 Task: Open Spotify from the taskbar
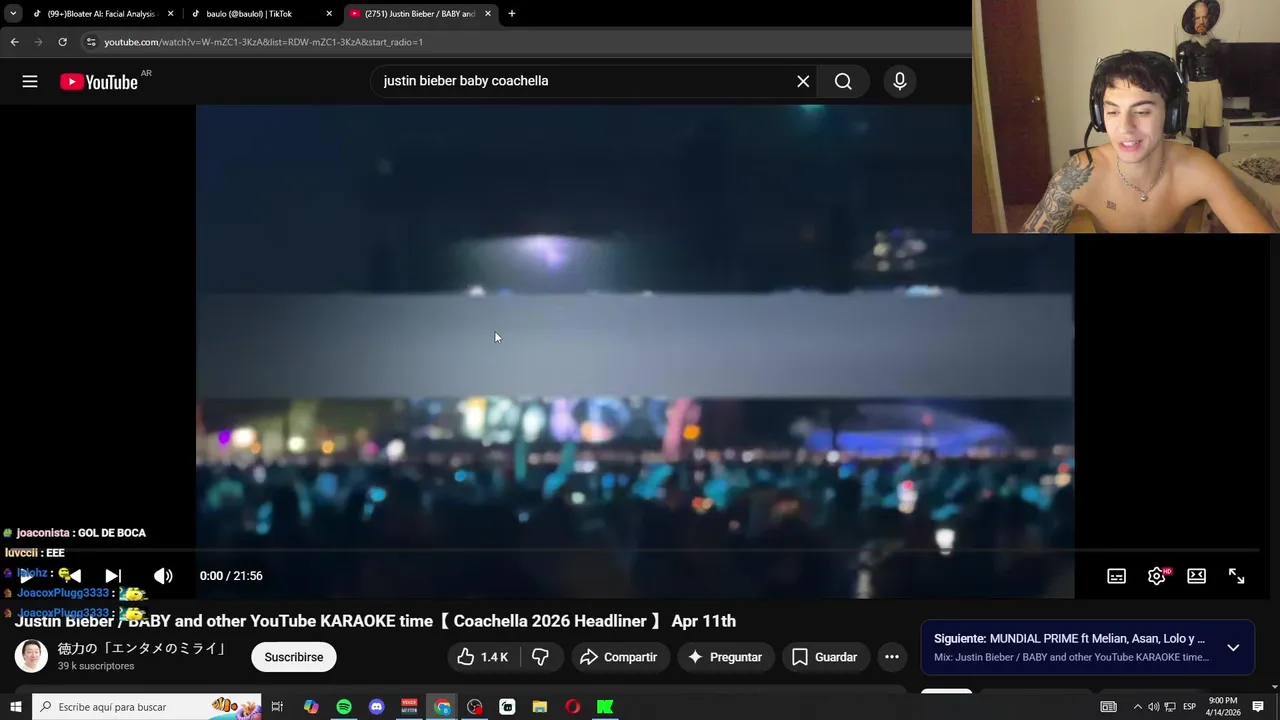(344, 707)
